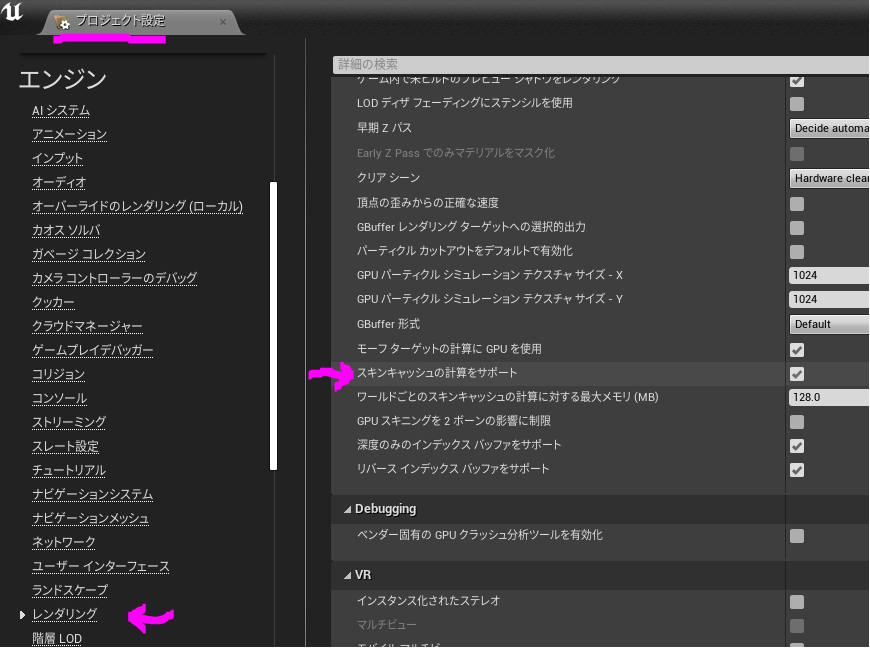Collapse the VR section

[x=347, y=575]
